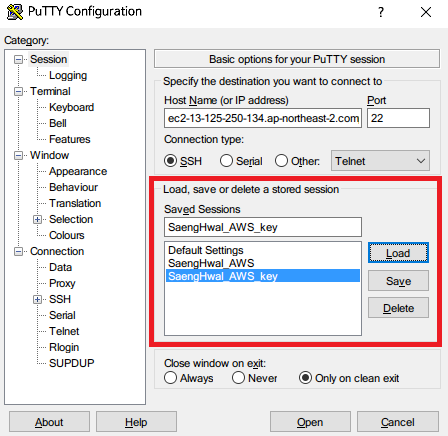Image resolution: width=448 pixels, height=436 pixels.
Task: Select the SSH connection type radio button
Action: [170, 161]
